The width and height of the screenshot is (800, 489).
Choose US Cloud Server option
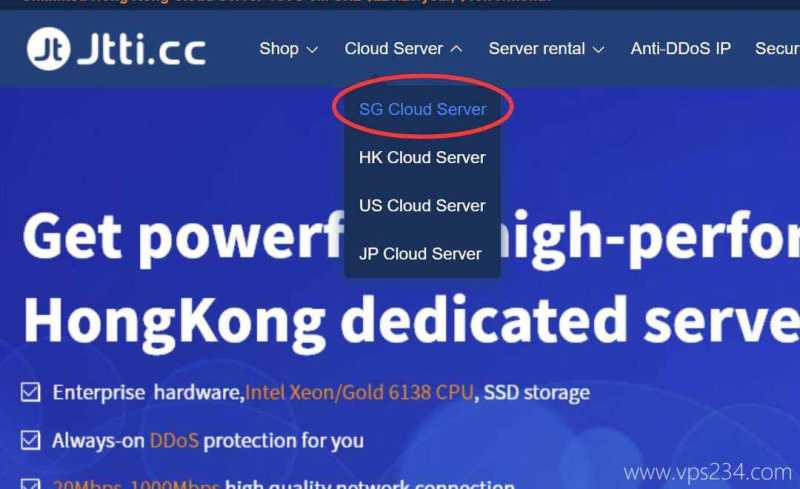click(x=422, y=205)
